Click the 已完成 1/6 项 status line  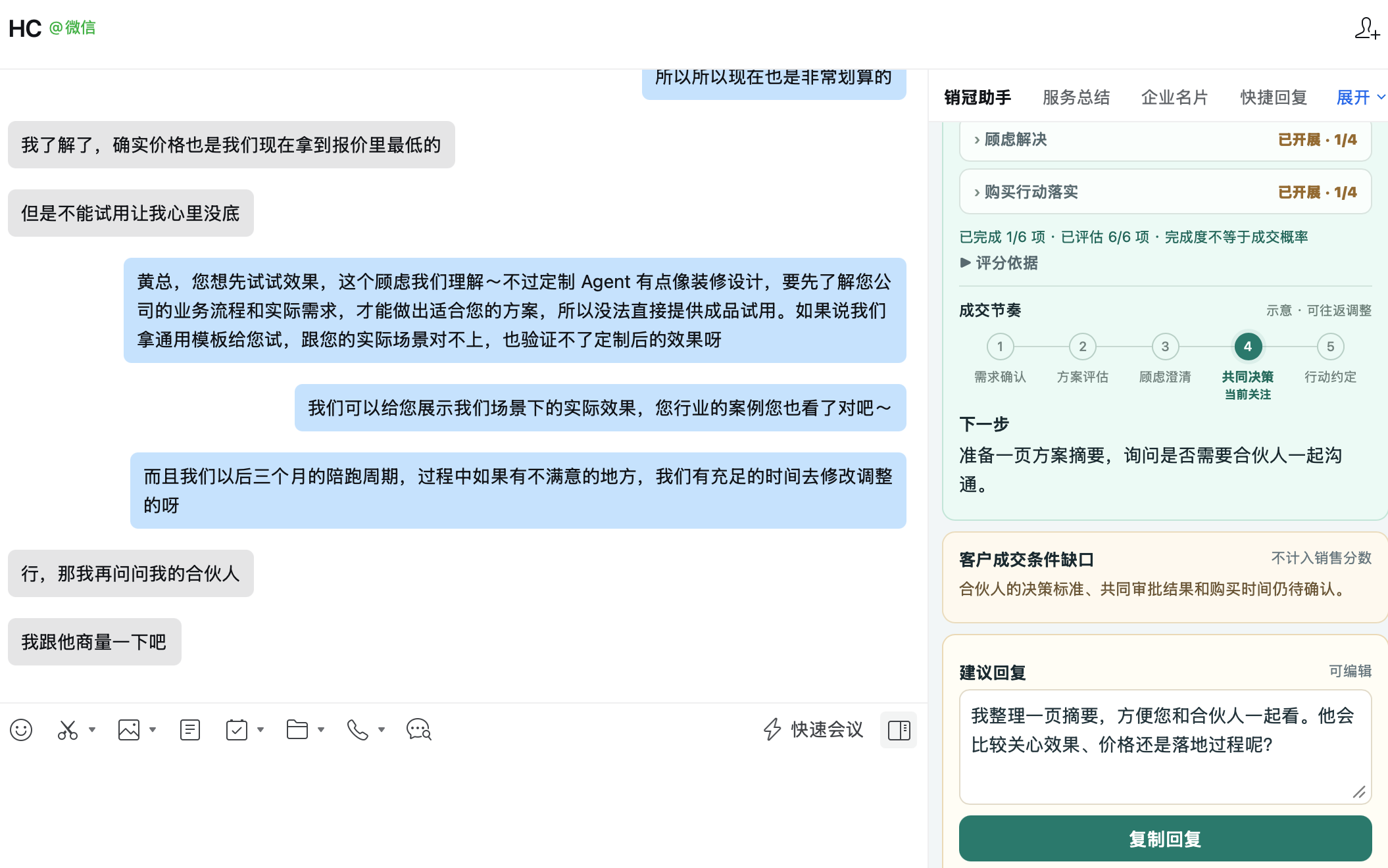1133,237
